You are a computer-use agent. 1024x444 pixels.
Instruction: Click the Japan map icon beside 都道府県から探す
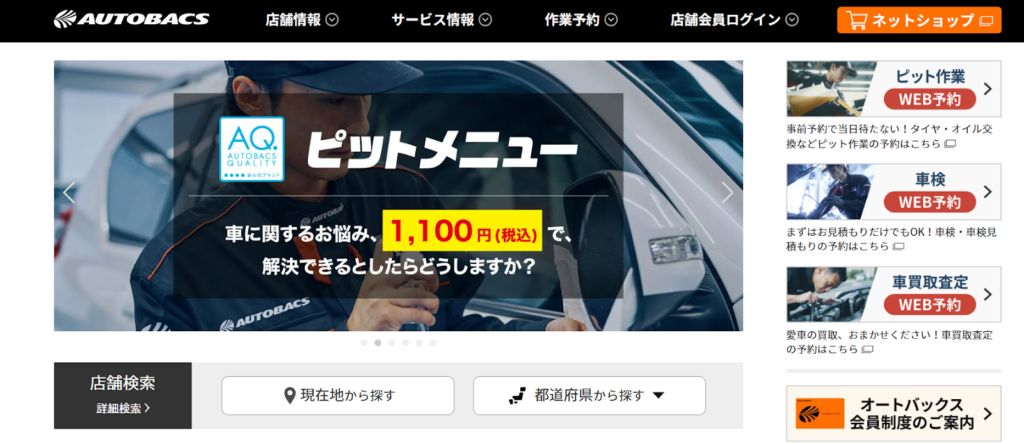pos(518,396)
